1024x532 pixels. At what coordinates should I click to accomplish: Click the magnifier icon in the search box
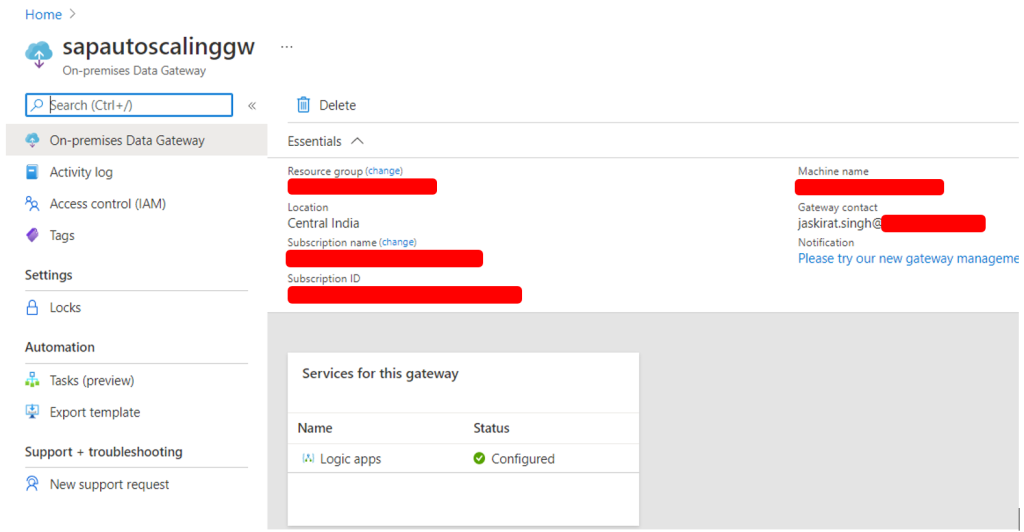point(37,105)
